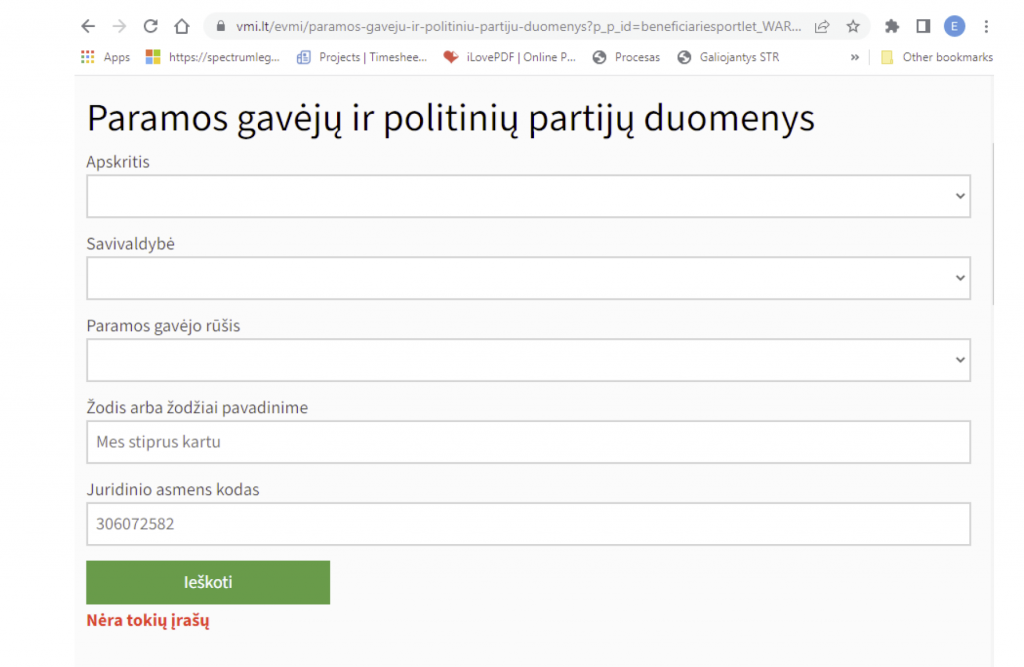
Task: Click the Žodis arba žodžiai pavadinime field
Action: 528,442
